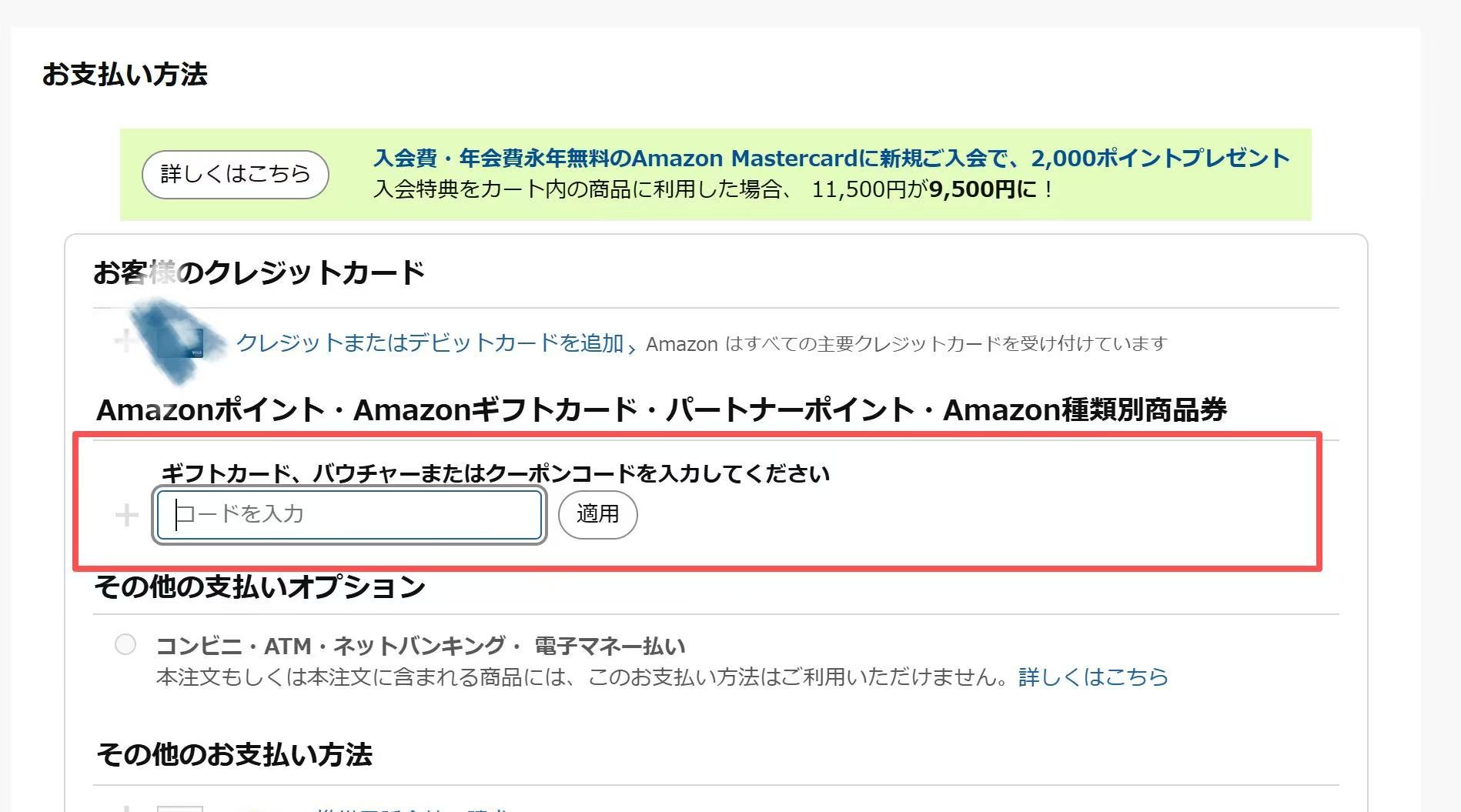Click the plus icon beside the code field
This screenshot has width=1461, height=812.
click(126, 515)
